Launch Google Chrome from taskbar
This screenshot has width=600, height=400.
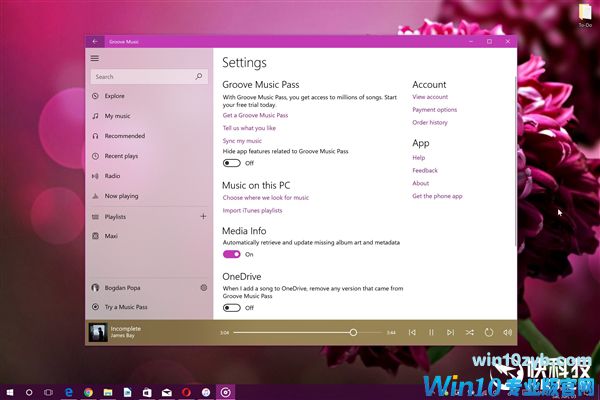tap(88, 392)
